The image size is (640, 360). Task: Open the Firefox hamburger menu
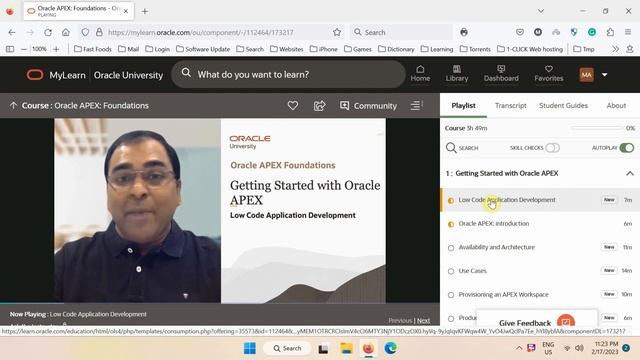point(628,32)
